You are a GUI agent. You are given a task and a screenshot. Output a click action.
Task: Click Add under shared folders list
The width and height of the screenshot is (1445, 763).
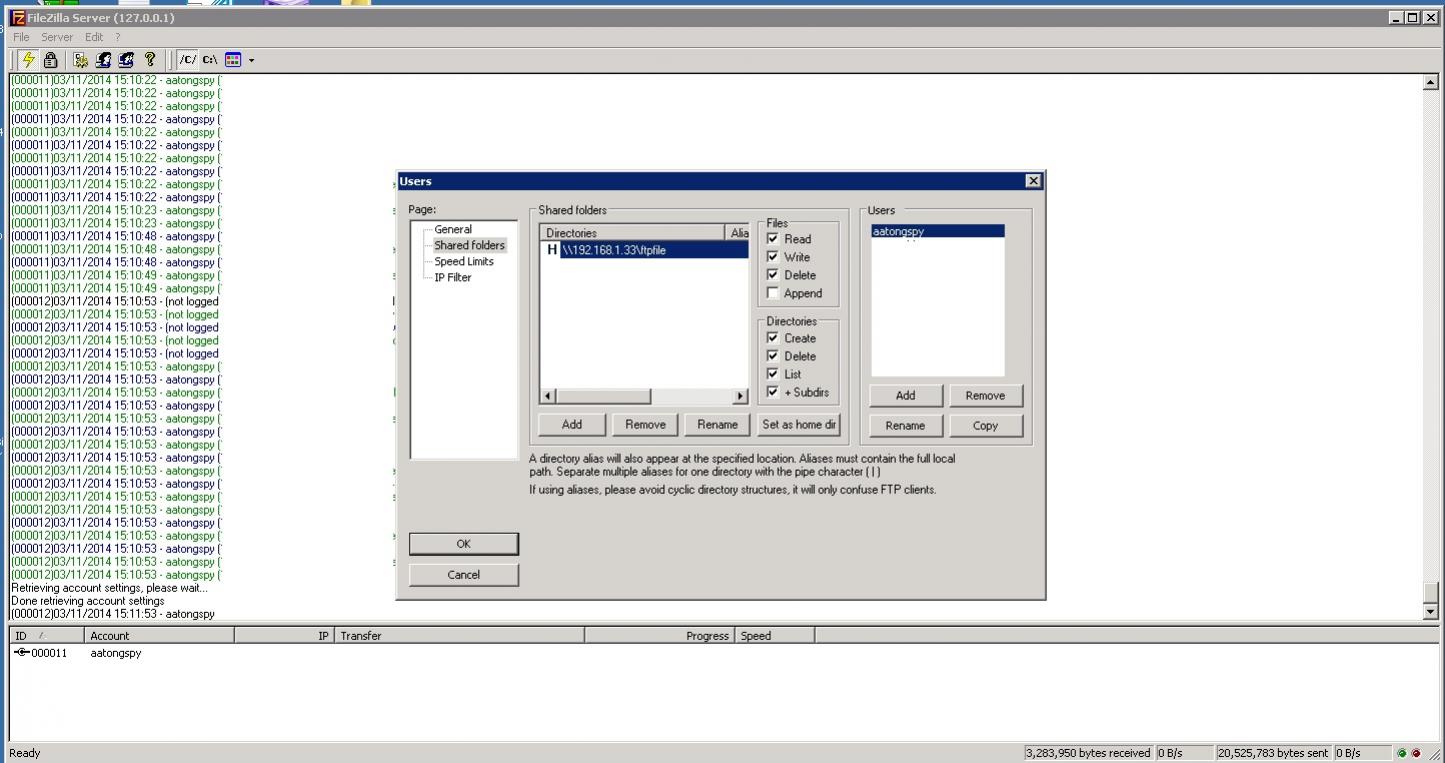[572, 424]
